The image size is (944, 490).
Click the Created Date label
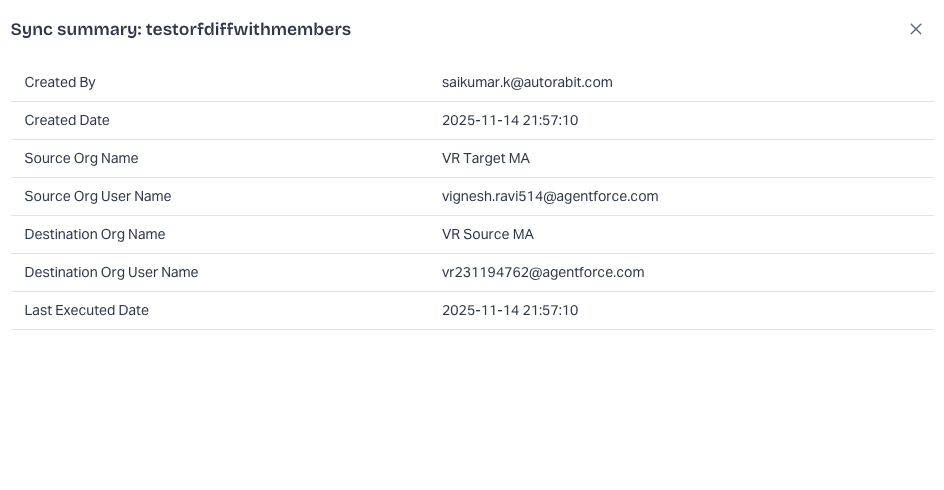point(67,120)
